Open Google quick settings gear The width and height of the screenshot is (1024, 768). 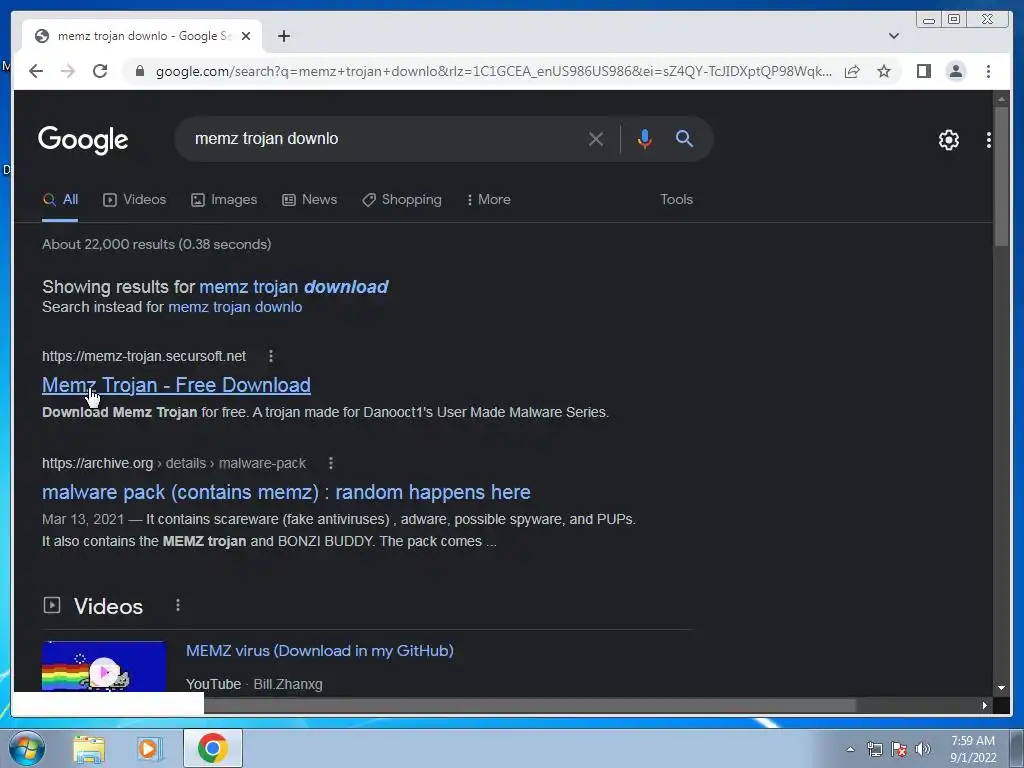coord(948,139)
